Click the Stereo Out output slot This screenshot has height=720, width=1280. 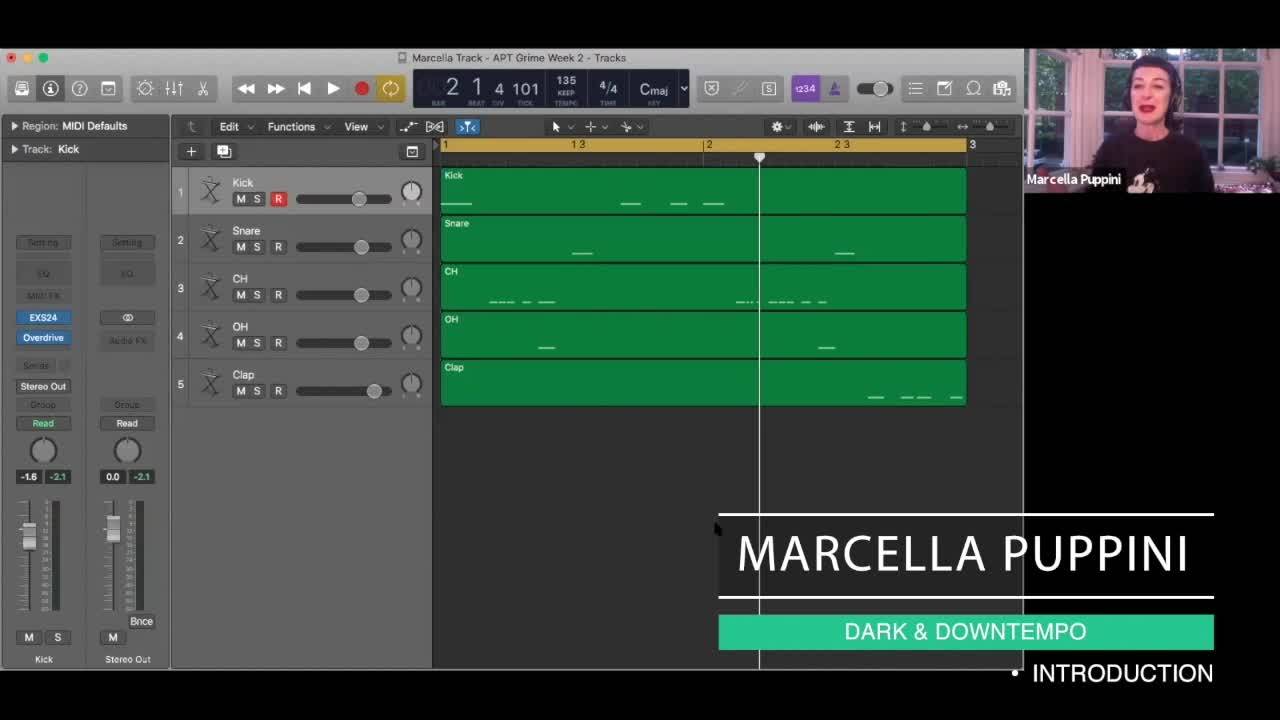point(43,386)
